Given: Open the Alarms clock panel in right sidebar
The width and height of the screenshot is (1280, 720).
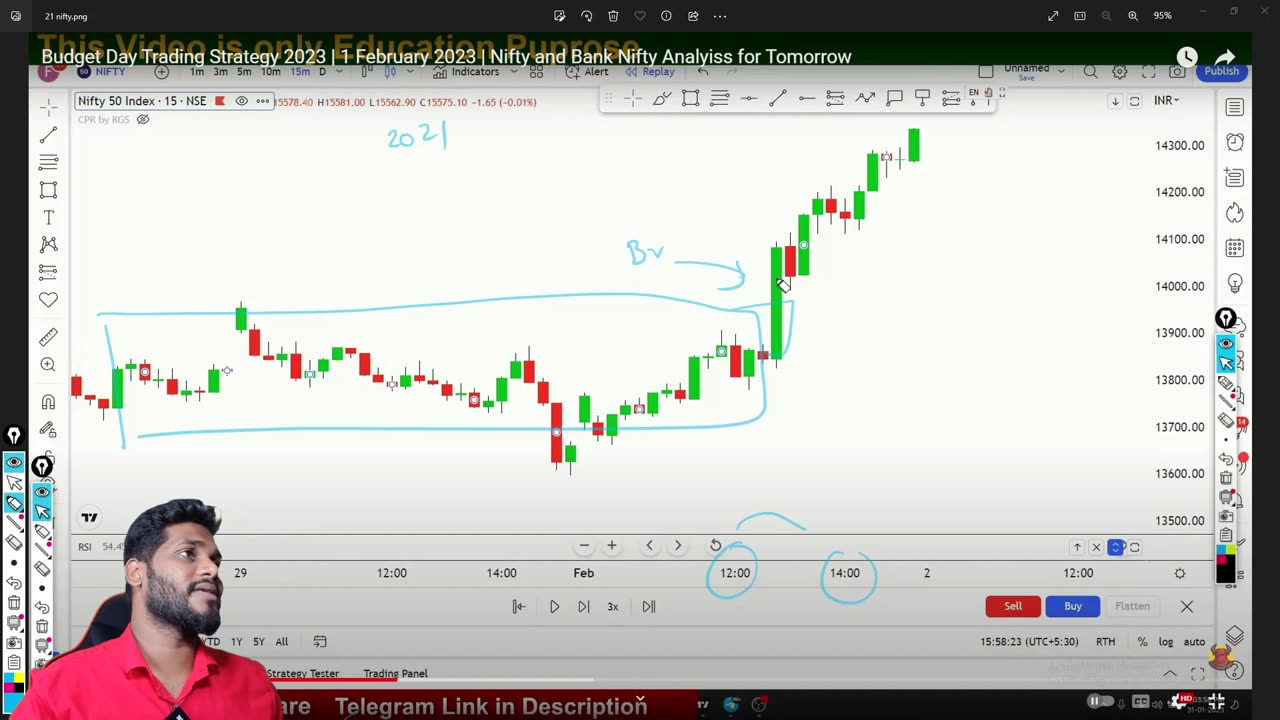Looking at the screenshot, I should tap(1235, 142).
